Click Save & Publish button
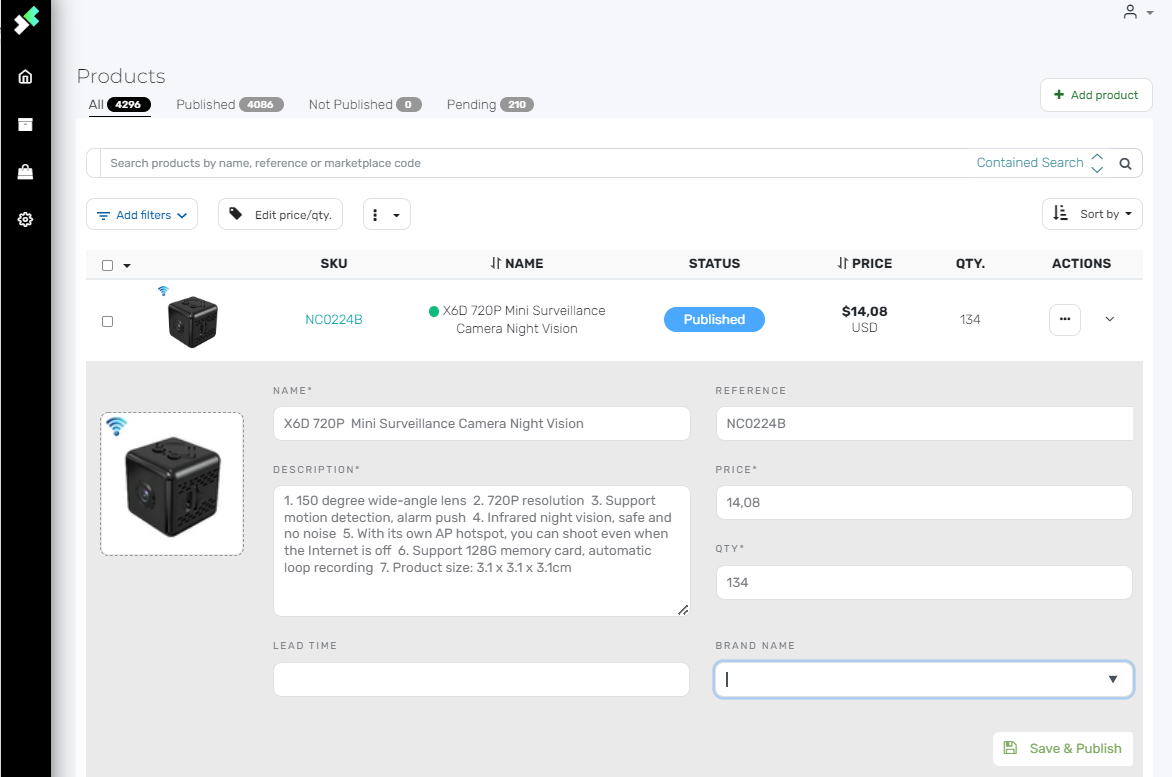1172x777 pixels. (1063, 748)
